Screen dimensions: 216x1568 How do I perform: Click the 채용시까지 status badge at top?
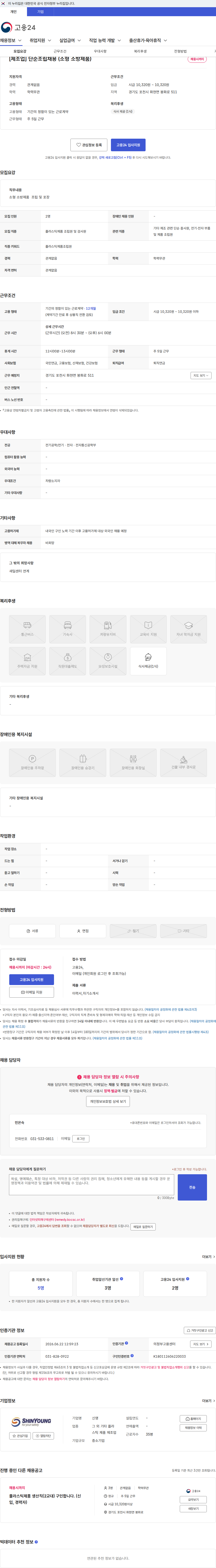(x=197, y=59)
